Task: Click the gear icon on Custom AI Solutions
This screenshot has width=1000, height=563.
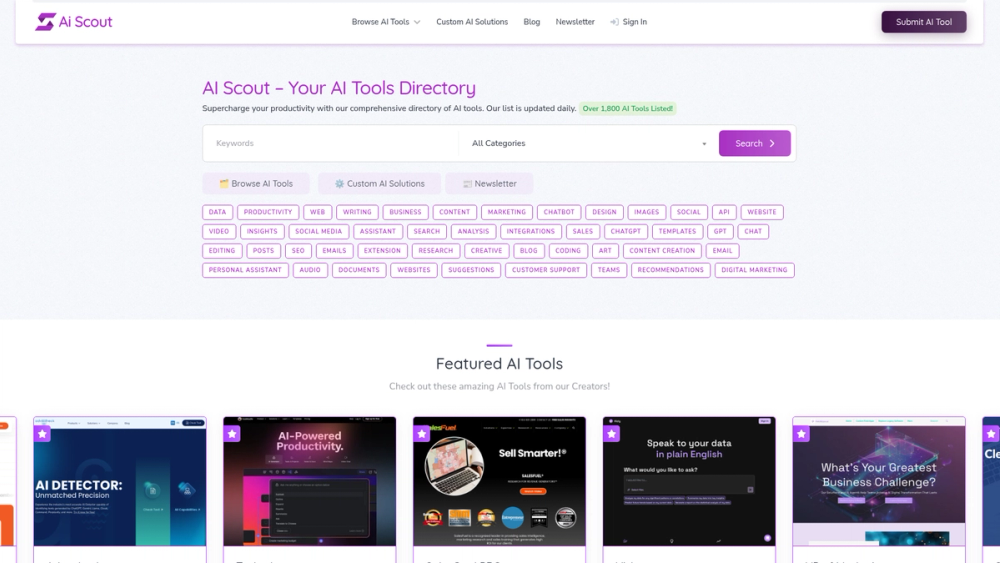Action: 339,184
